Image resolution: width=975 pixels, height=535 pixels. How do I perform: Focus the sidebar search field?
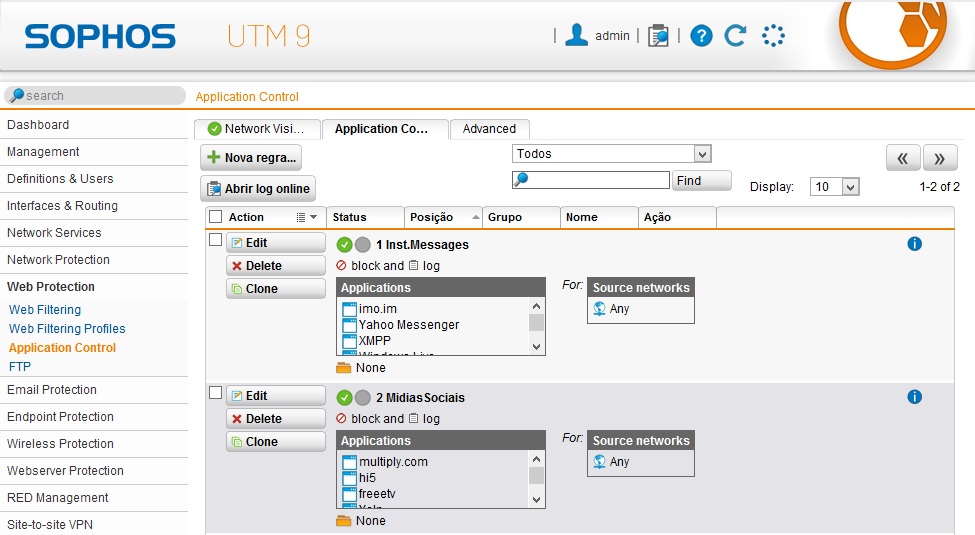(95, 95)
